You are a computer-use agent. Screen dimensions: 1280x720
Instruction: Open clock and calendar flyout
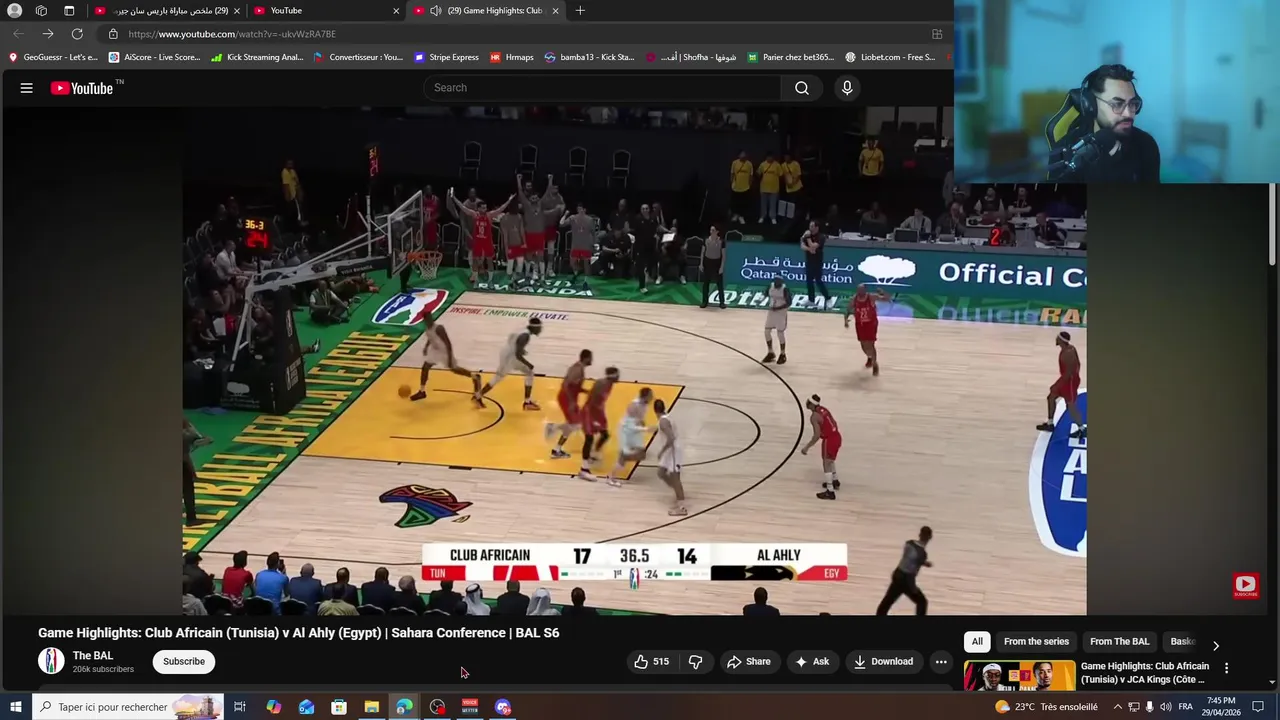click(1221, 707)
